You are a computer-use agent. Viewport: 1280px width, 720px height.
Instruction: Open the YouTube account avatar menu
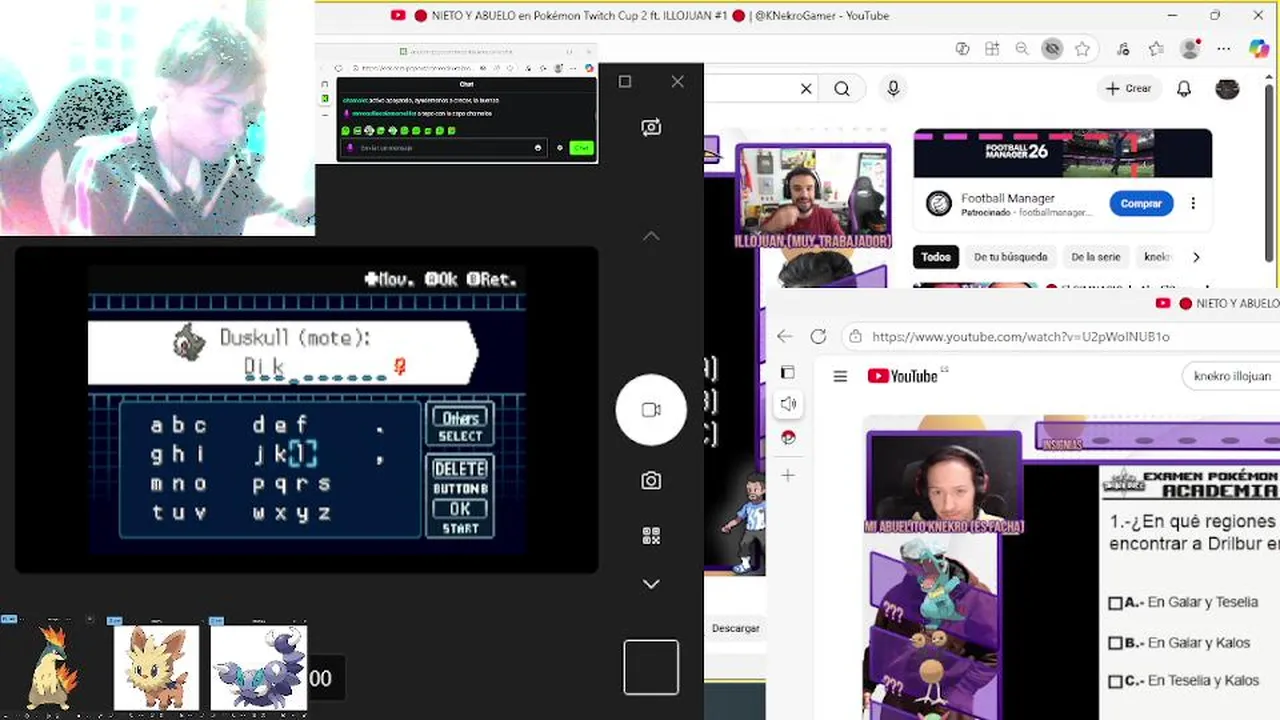(1227, 89)
